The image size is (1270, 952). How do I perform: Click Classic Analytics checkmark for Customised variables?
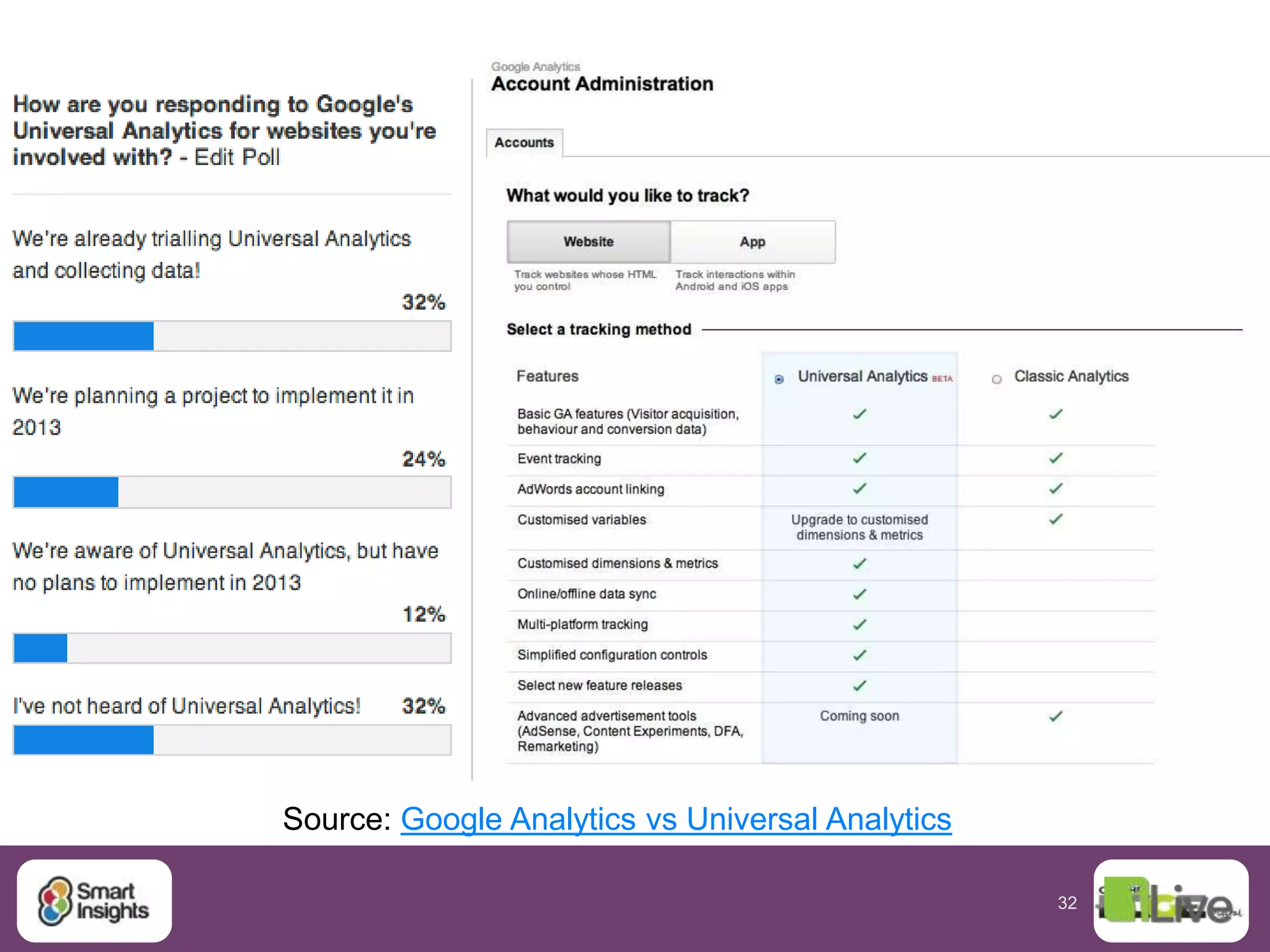[1056, 519]
